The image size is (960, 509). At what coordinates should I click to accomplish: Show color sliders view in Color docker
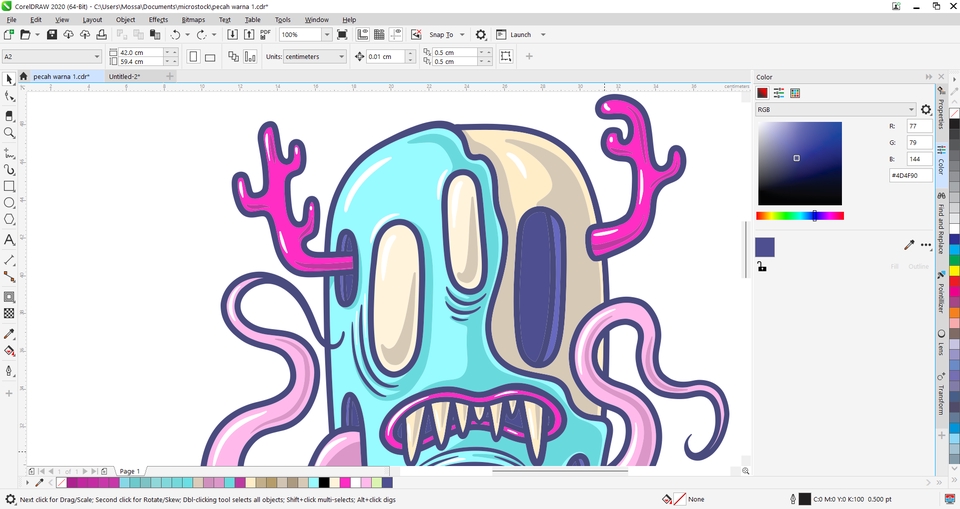[778, 93]
